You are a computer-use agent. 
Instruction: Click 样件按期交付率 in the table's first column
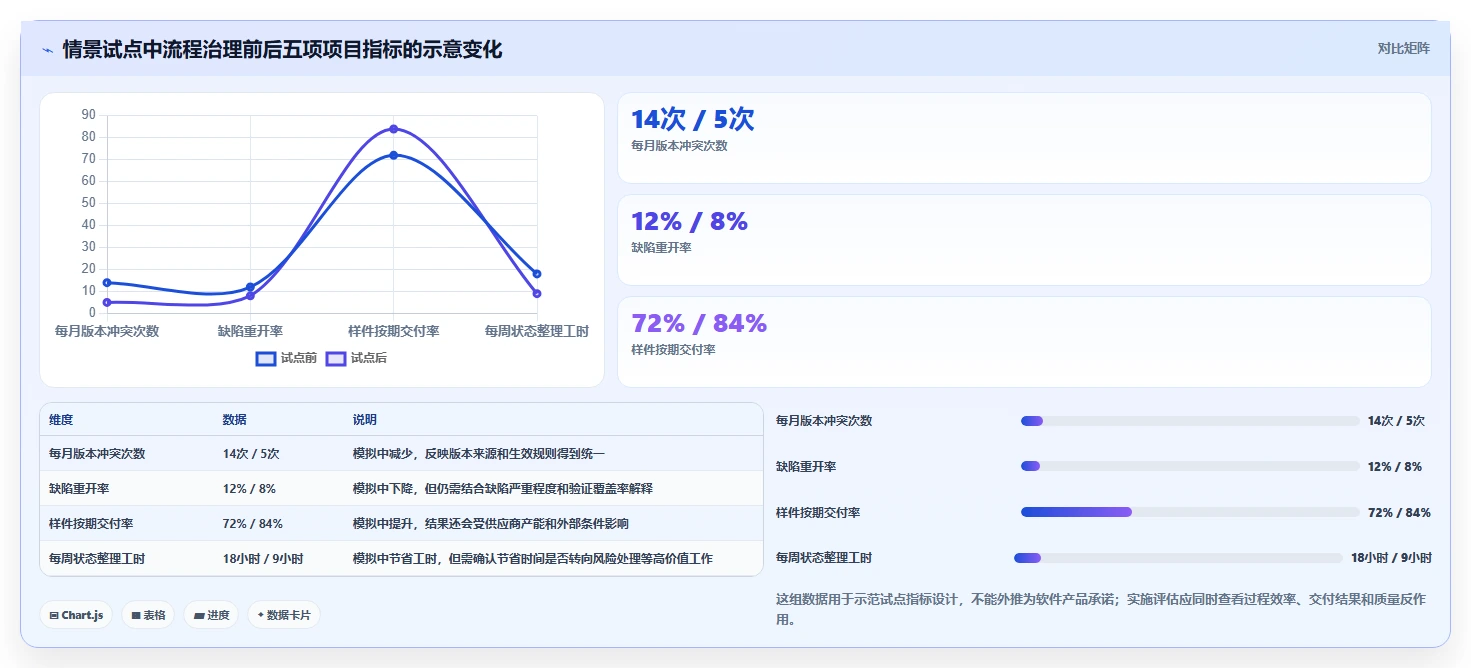91,524
